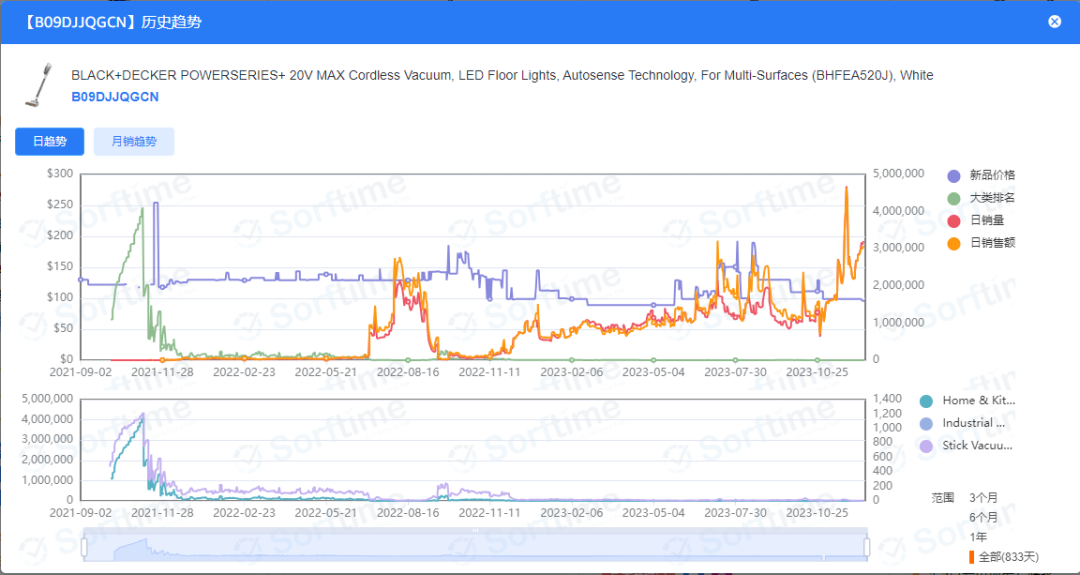Click the product title BLACK+DECKER POWERSERIES+ text
Viewport: 1080px width, 575px height.
(x=502, y=76)
